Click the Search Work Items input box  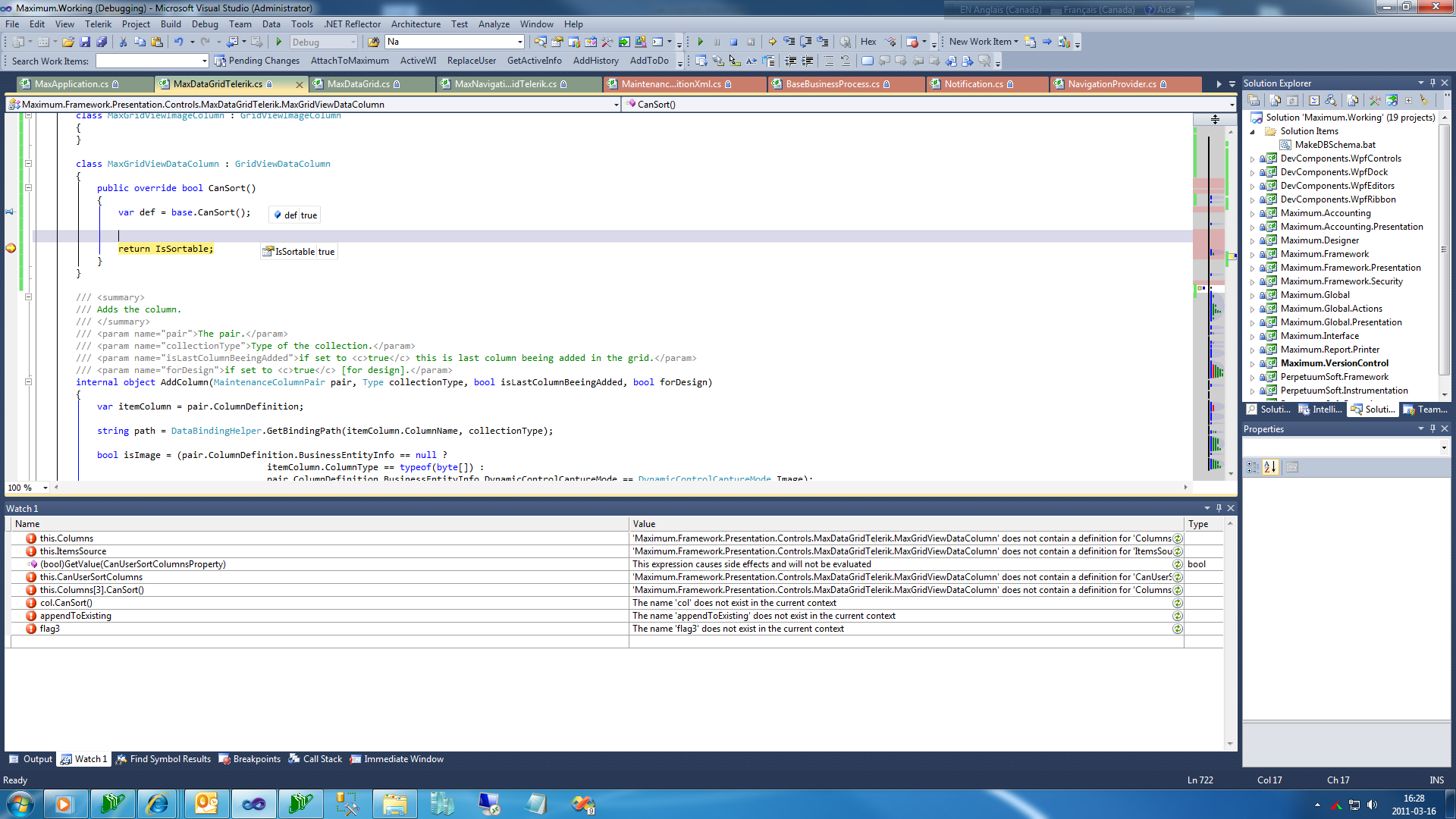pos(148,61)
